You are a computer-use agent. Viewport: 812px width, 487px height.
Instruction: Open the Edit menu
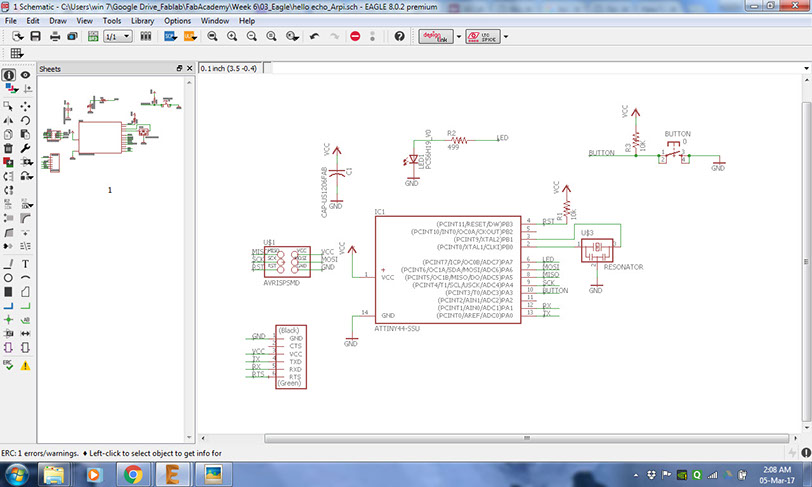[33, 21]
